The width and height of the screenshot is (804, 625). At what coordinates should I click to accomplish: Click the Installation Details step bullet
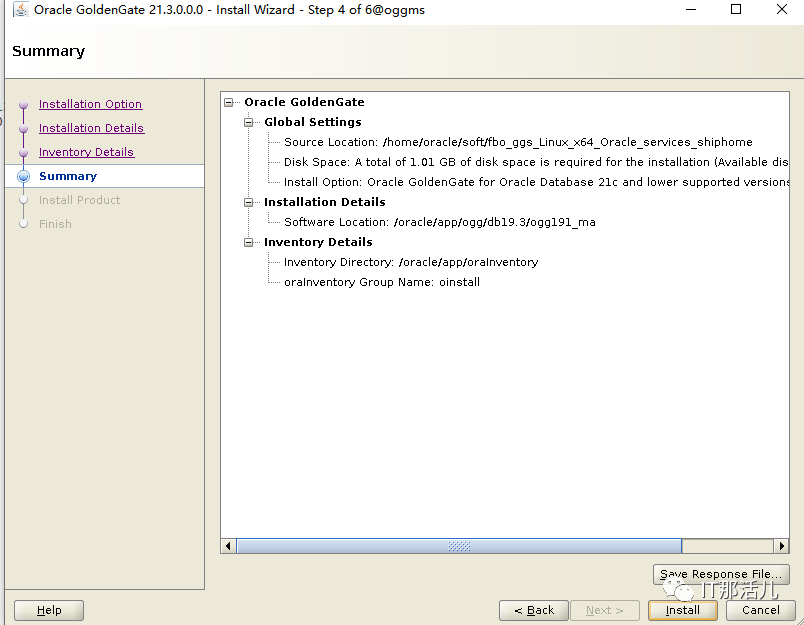coord(24,129)
